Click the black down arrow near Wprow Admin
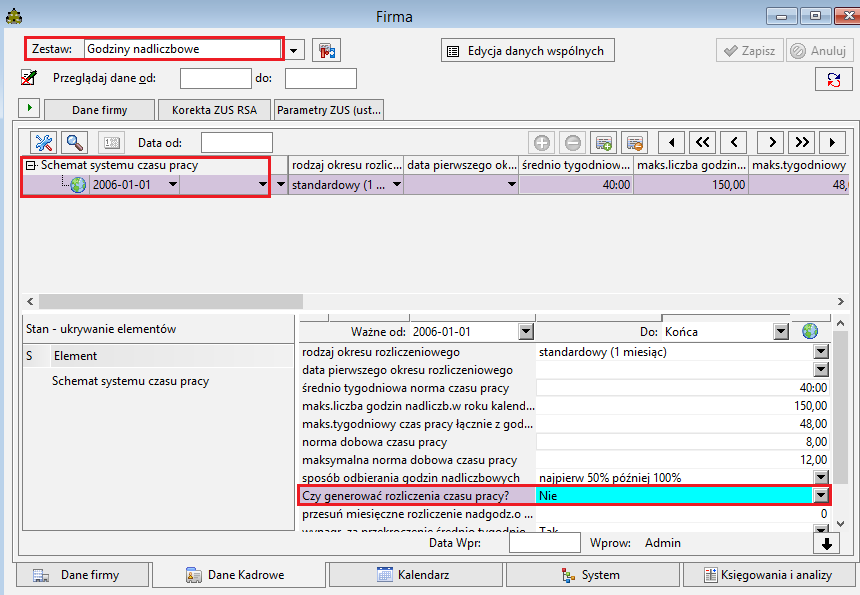 pyautogui.click(x=827, y=544)
